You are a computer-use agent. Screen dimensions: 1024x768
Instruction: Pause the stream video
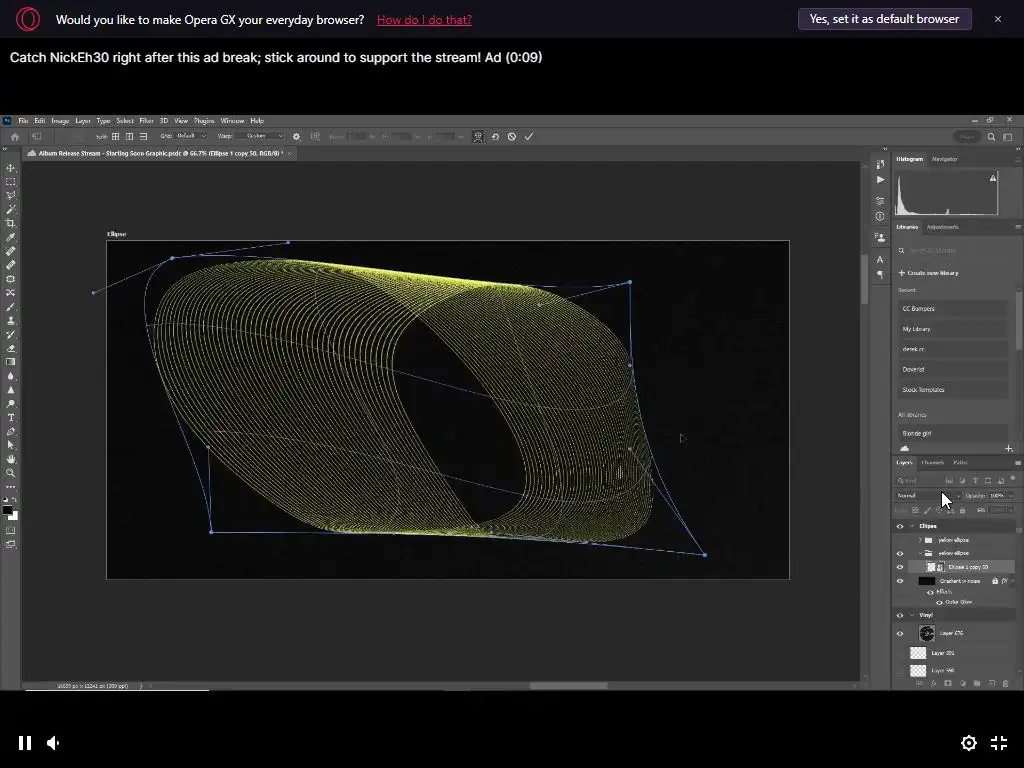pyautogui.click(x=25, y=743)
